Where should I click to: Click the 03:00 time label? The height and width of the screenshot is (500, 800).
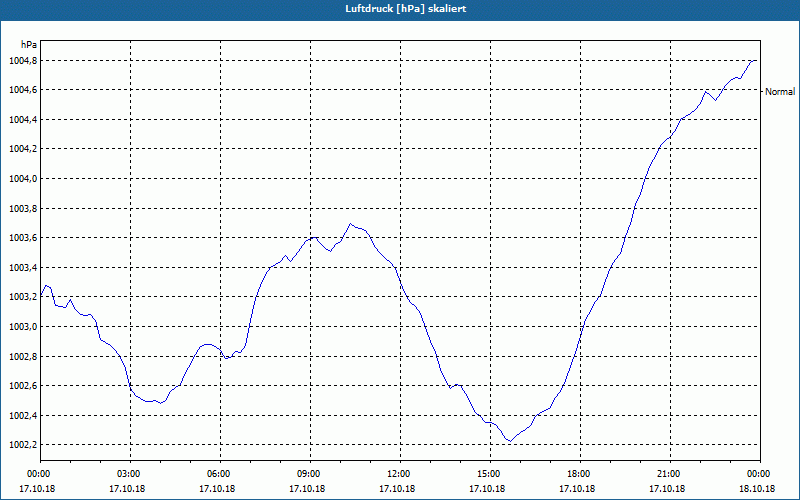(x=131, y=474)
